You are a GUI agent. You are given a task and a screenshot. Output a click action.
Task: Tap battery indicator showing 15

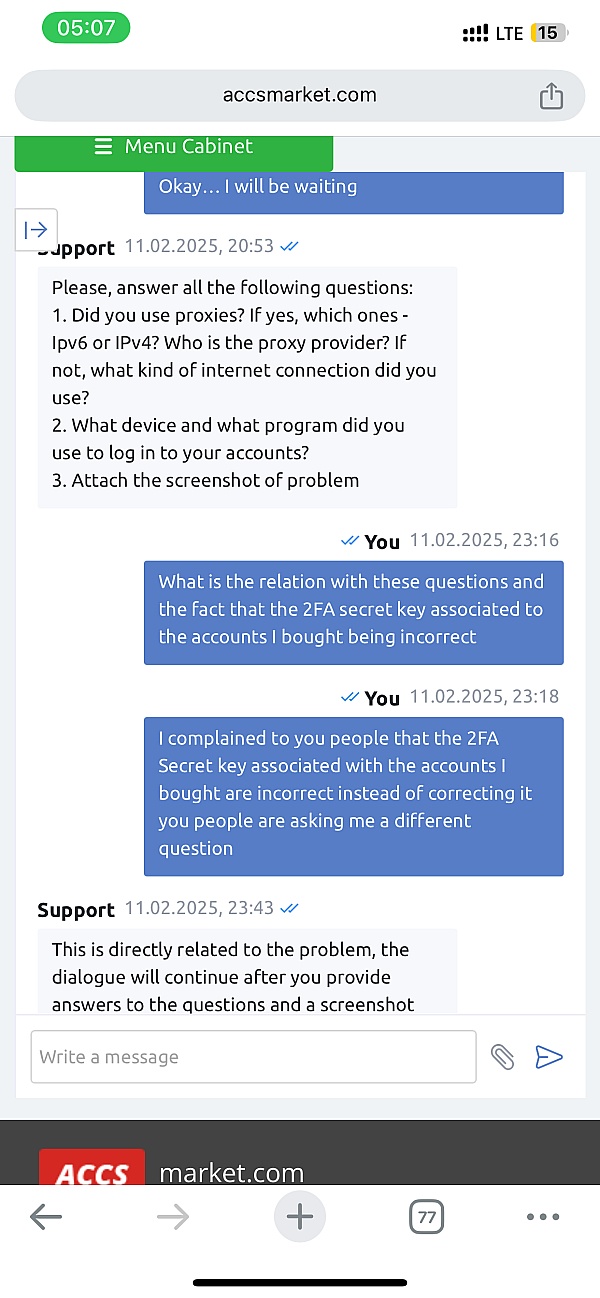(547, 33)
